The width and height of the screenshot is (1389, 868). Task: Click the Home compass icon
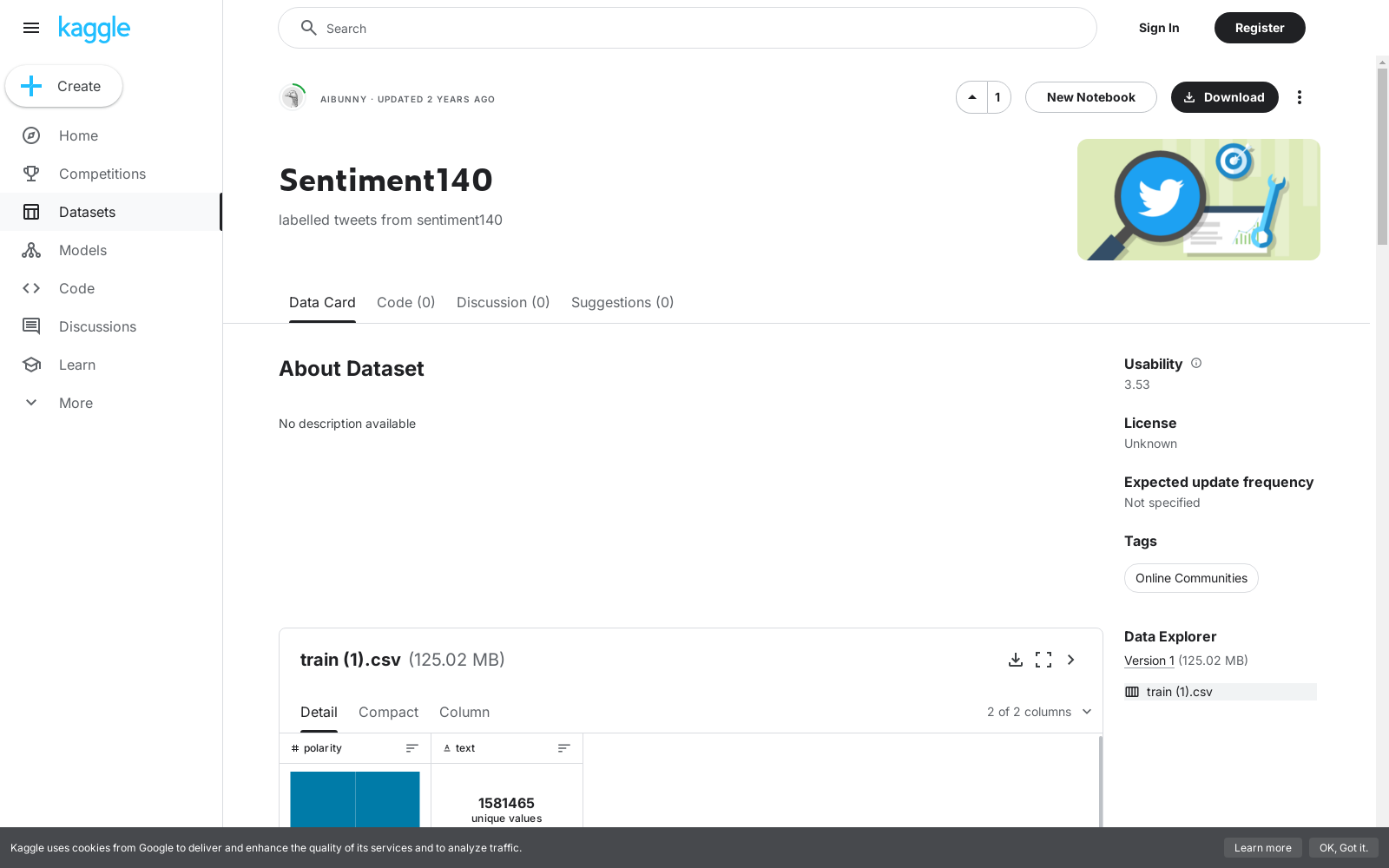click(x=31, y=135)
